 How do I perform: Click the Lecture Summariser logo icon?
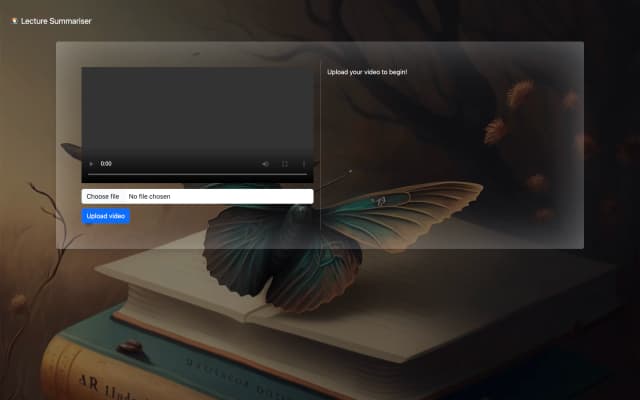click(14, 21)
